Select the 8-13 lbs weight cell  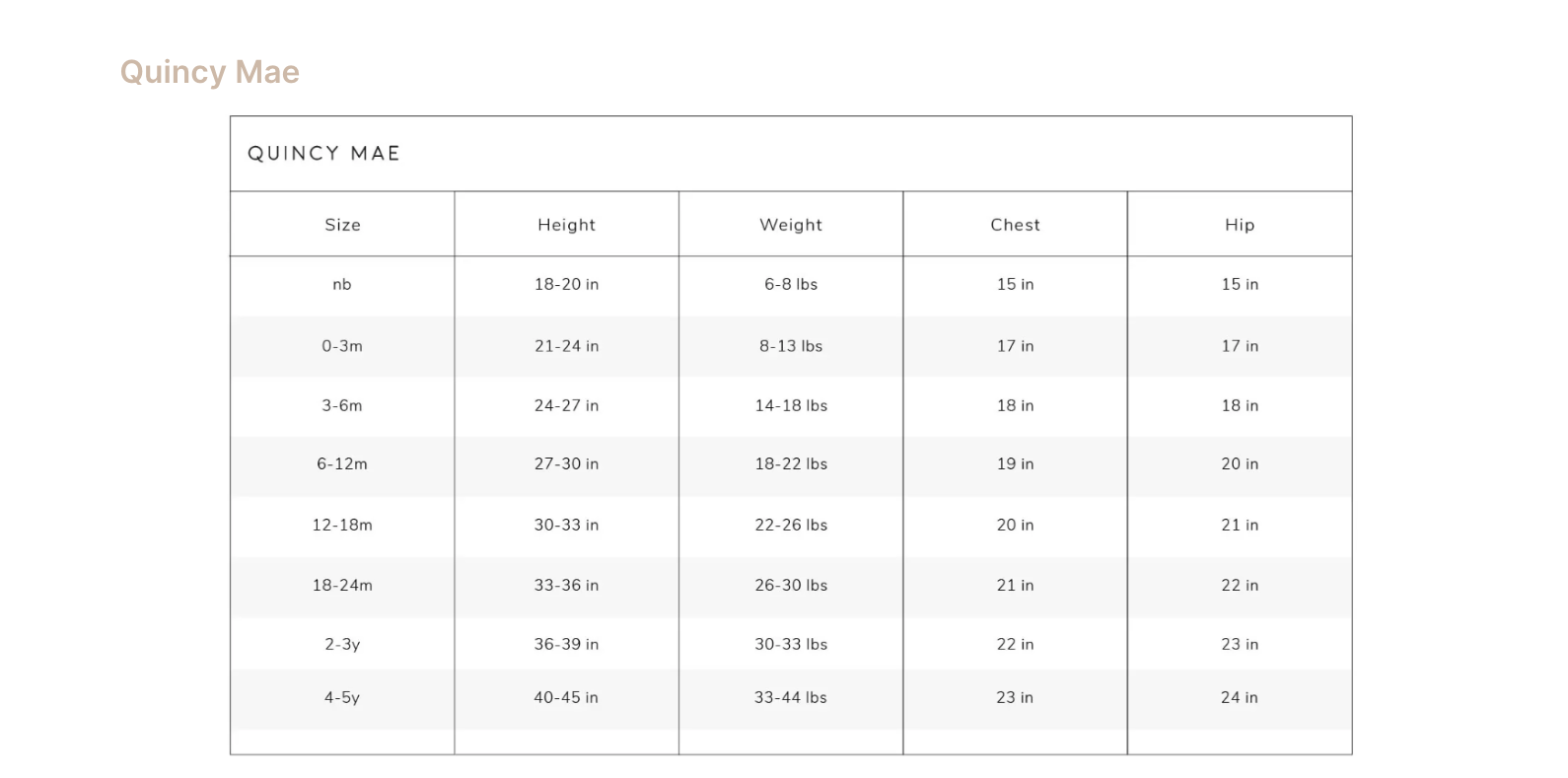pyautogui.click(x=791, y=346)
